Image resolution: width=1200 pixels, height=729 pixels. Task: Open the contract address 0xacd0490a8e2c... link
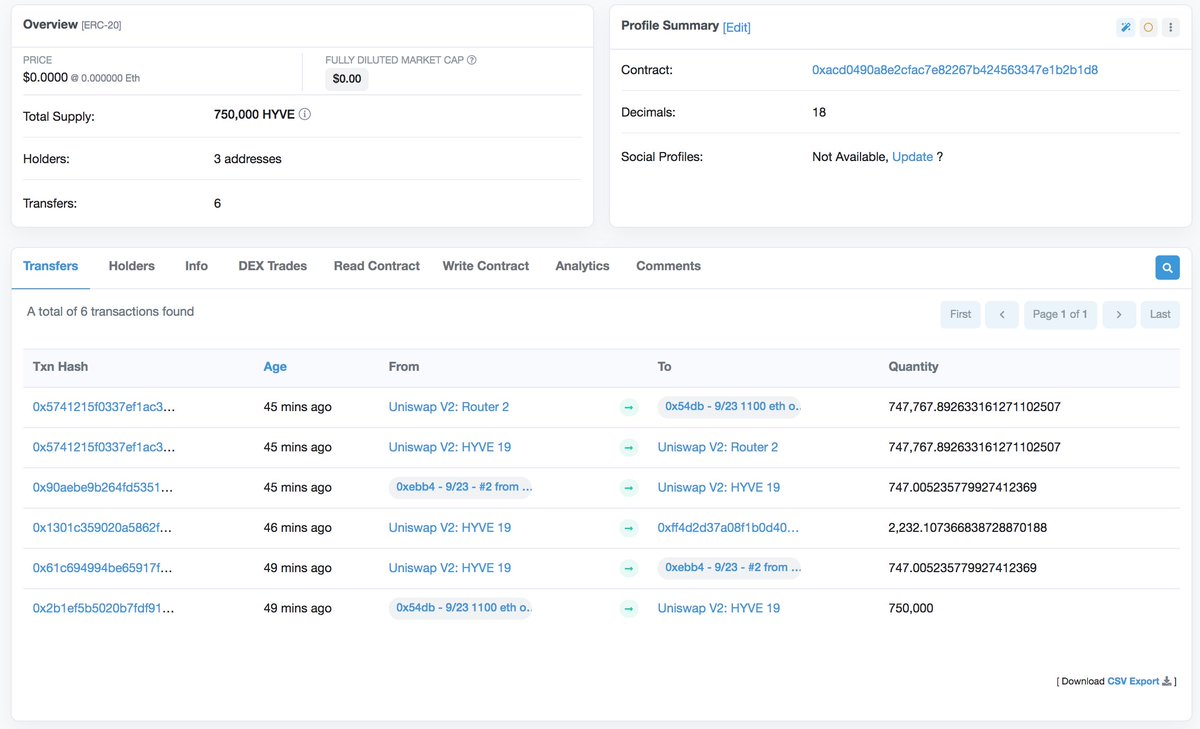tap(955, 70)
